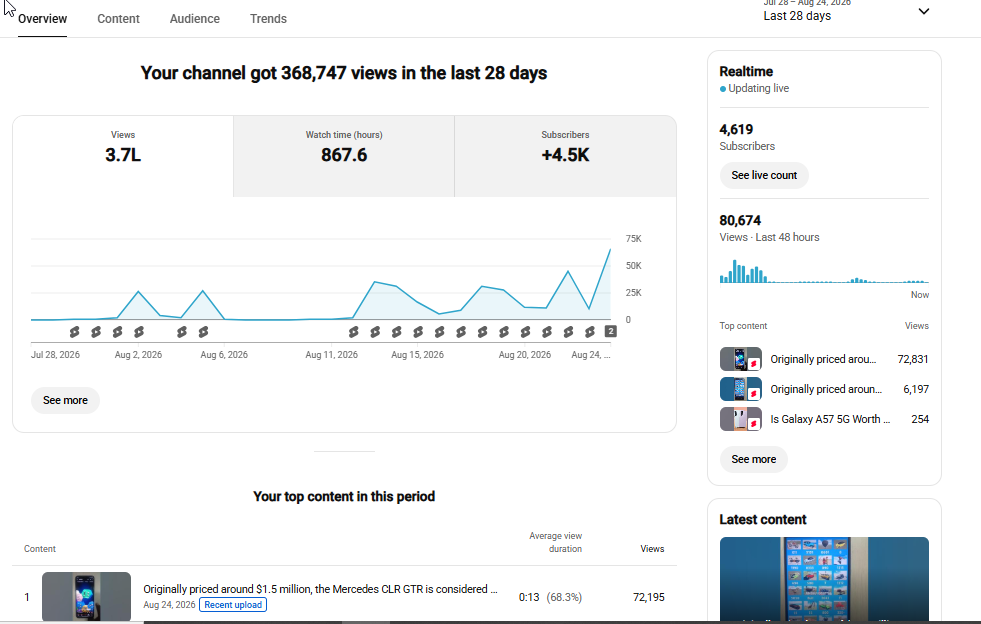Image resolution: width=981 pixels, height=624 pixels.
Task: Click See more in the Realtime panel
Action: tap(753, 459)
